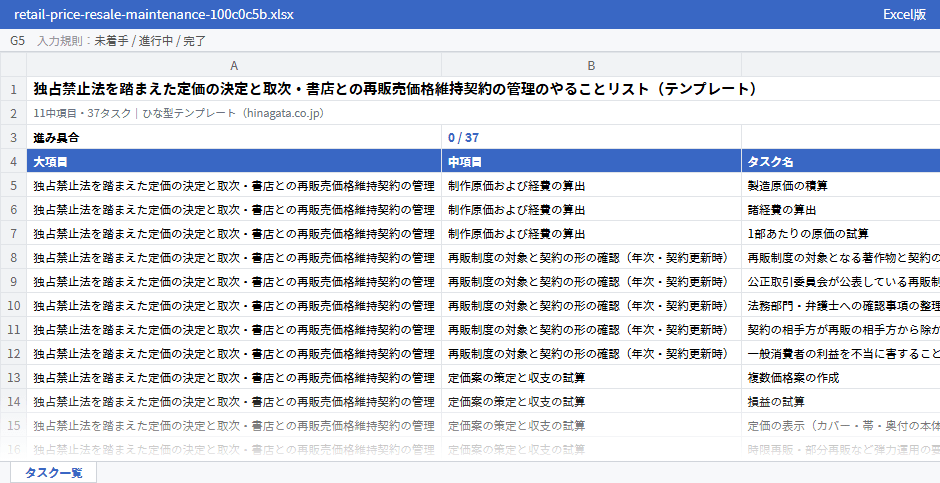Click the G5 cell reference box
The image size is (940, 483).
(17, 41)
